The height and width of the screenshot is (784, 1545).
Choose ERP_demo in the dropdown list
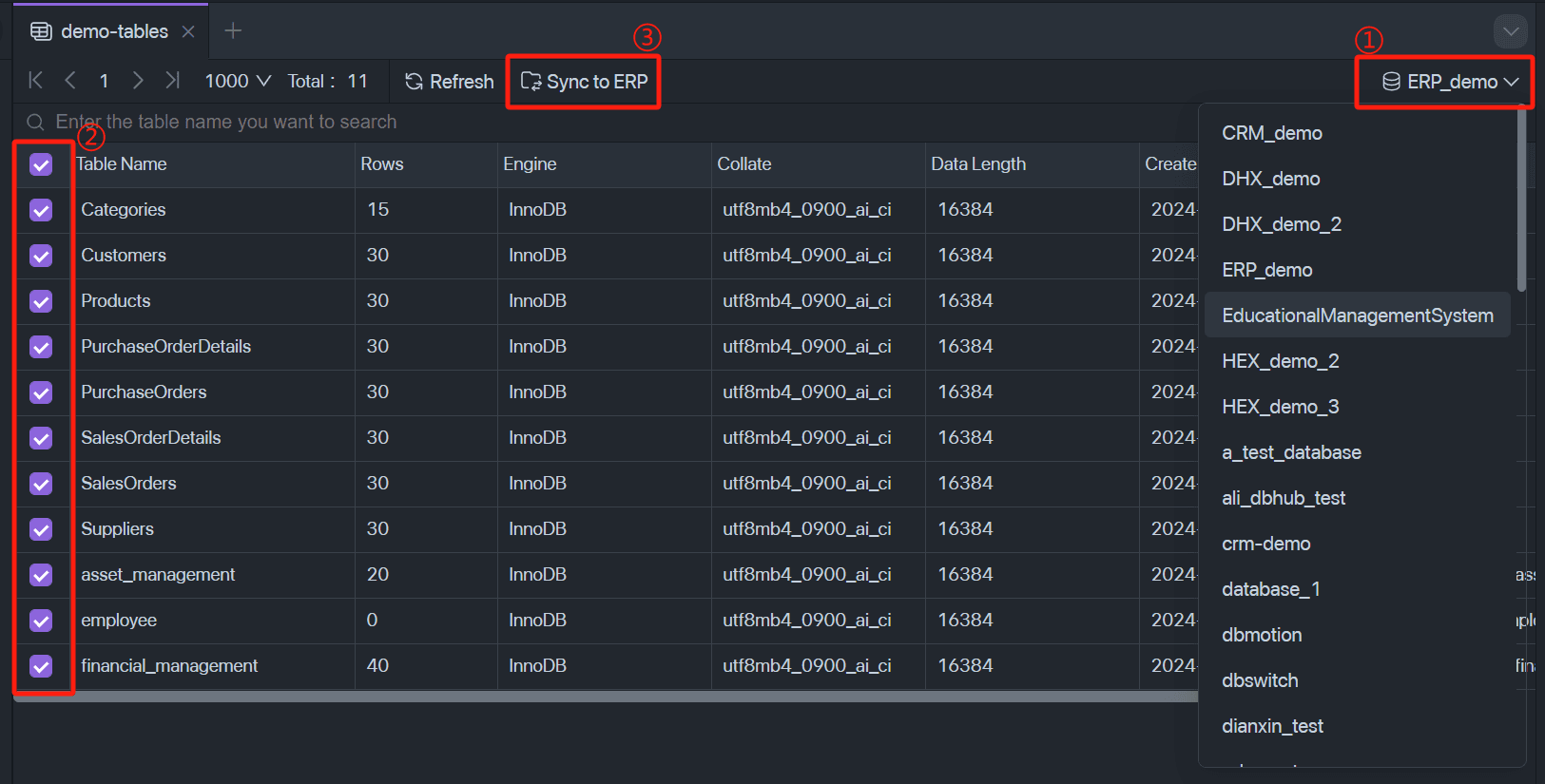(1357, 270)
